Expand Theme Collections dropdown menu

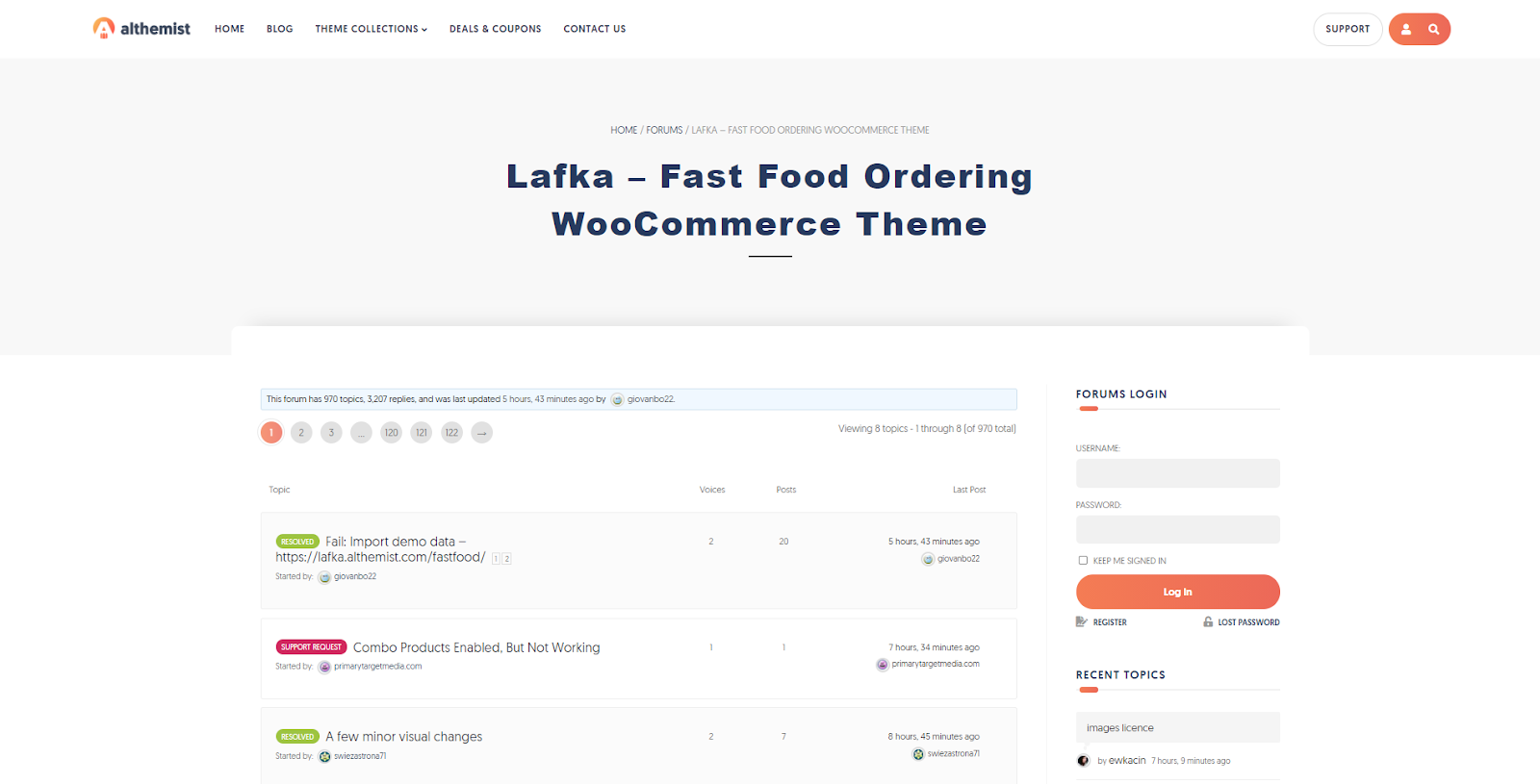[x=372, y=29]
